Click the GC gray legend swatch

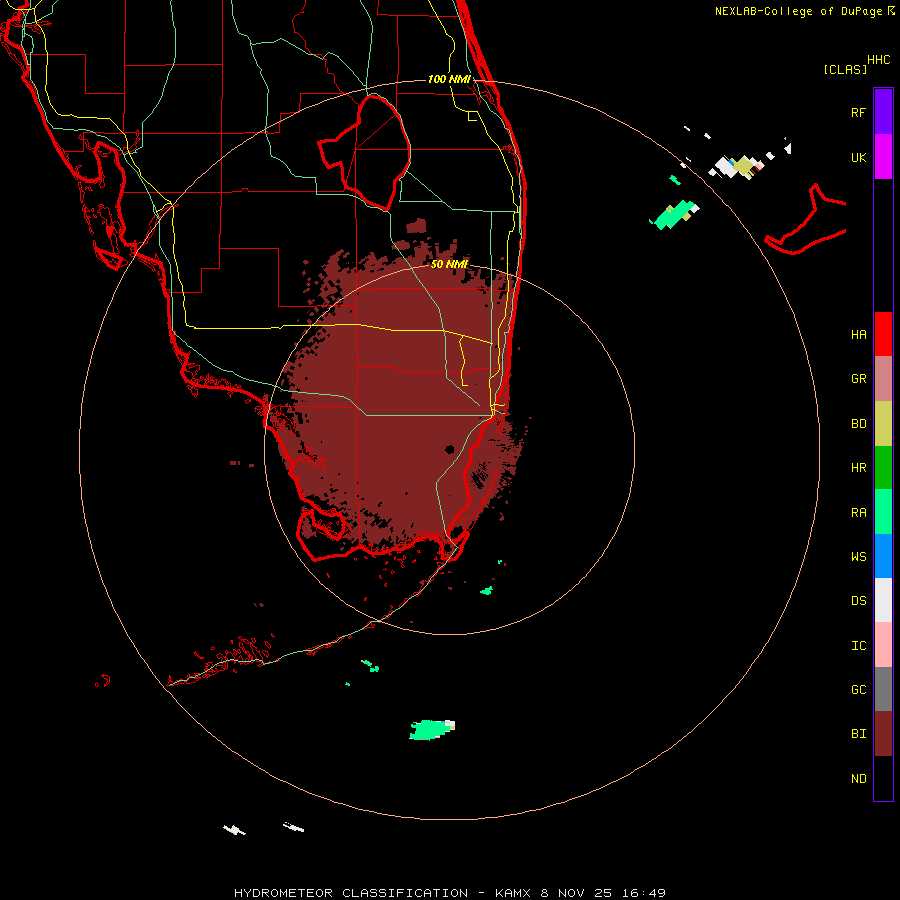[x=883, y=689]
